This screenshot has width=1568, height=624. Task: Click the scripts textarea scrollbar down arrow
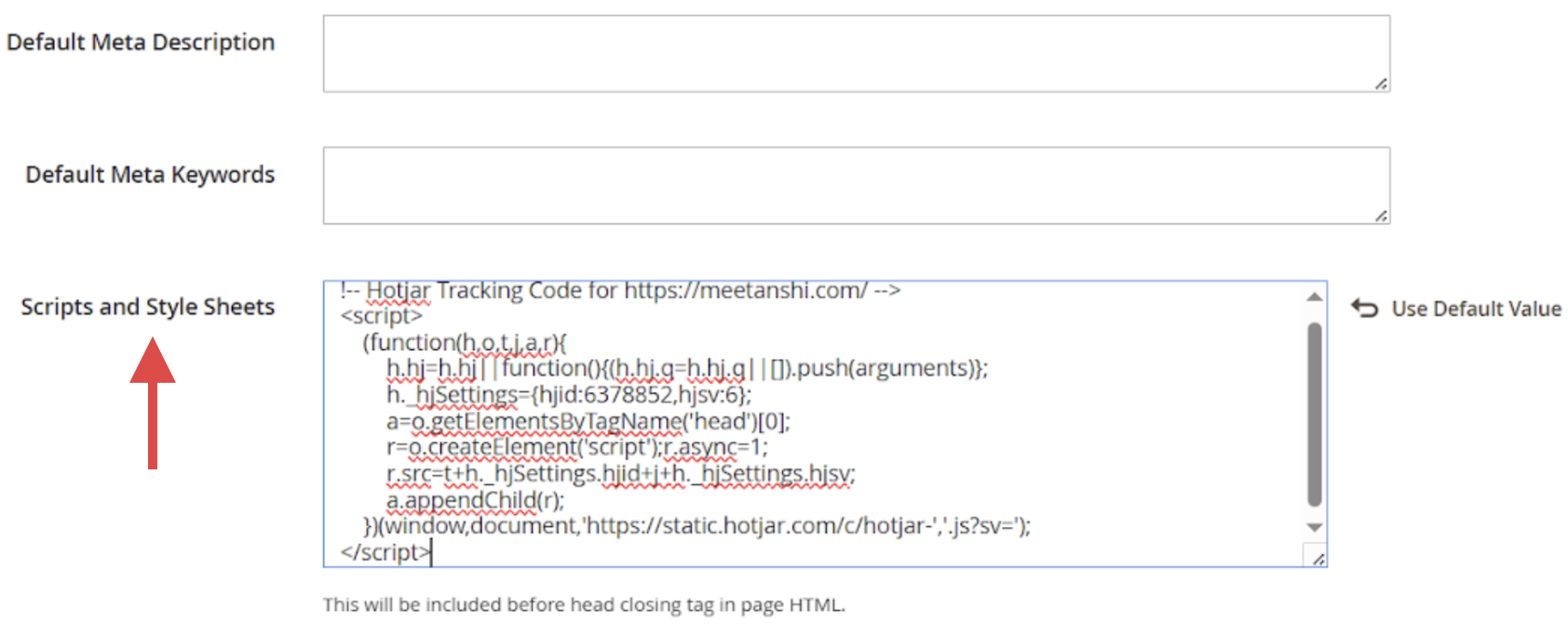coord(1314,527)
